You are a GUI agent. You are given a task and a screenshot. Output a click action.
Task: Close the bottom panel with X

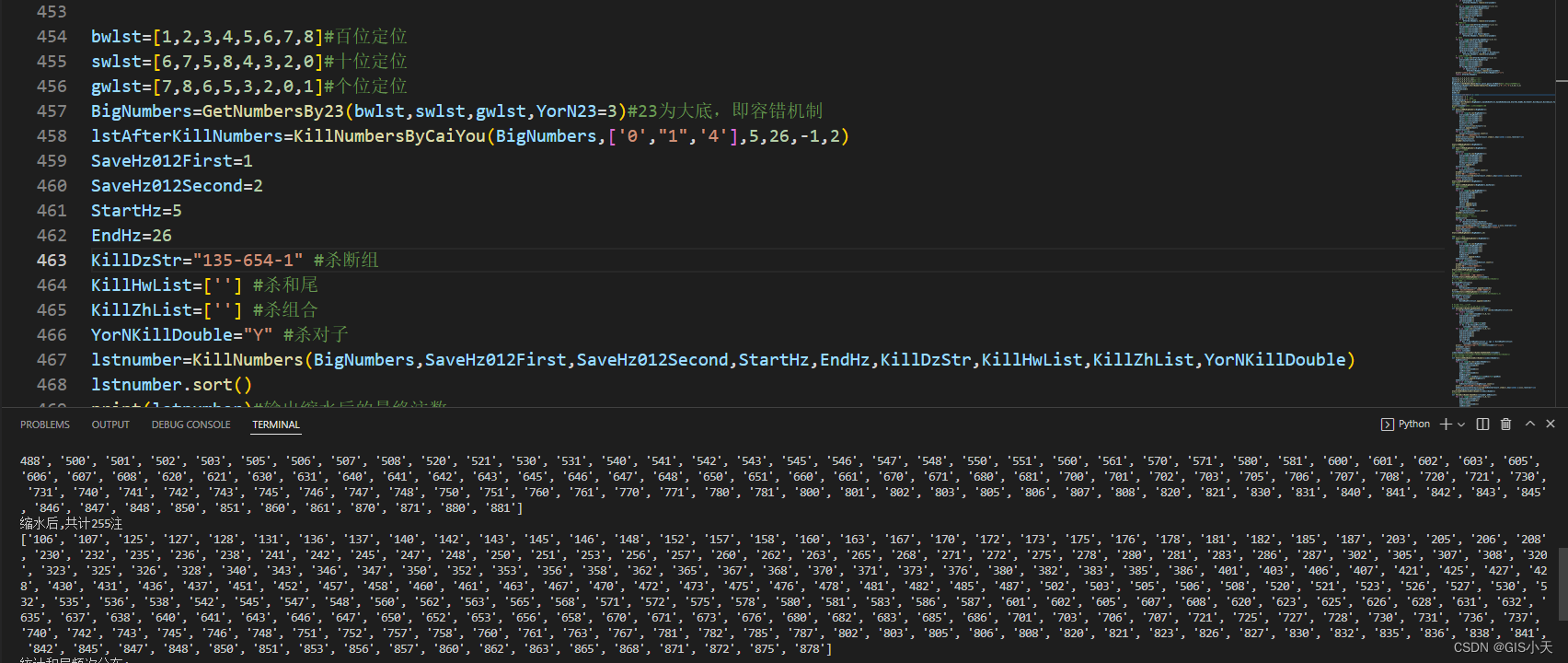pos(1551,424)
